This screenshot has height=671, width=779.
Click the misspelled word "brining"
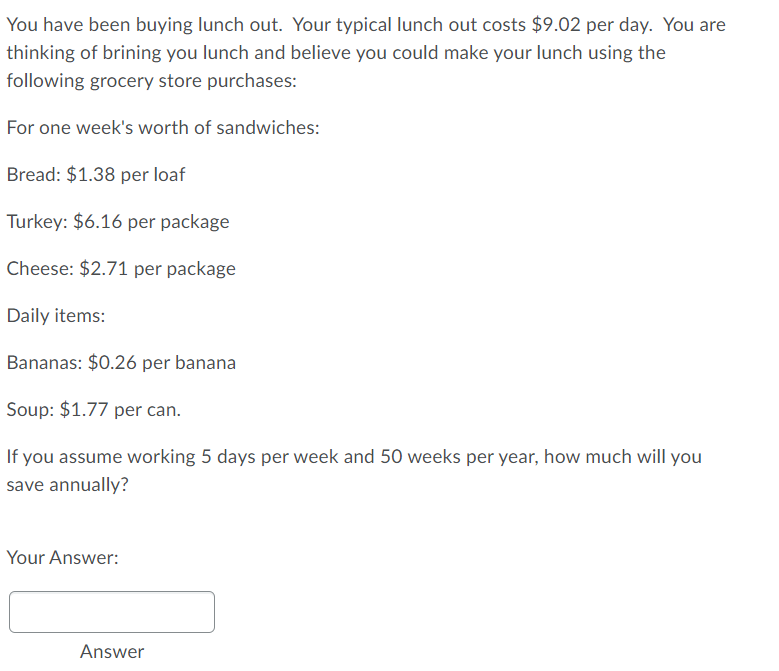pyautogui.click(x=132, y=53)
